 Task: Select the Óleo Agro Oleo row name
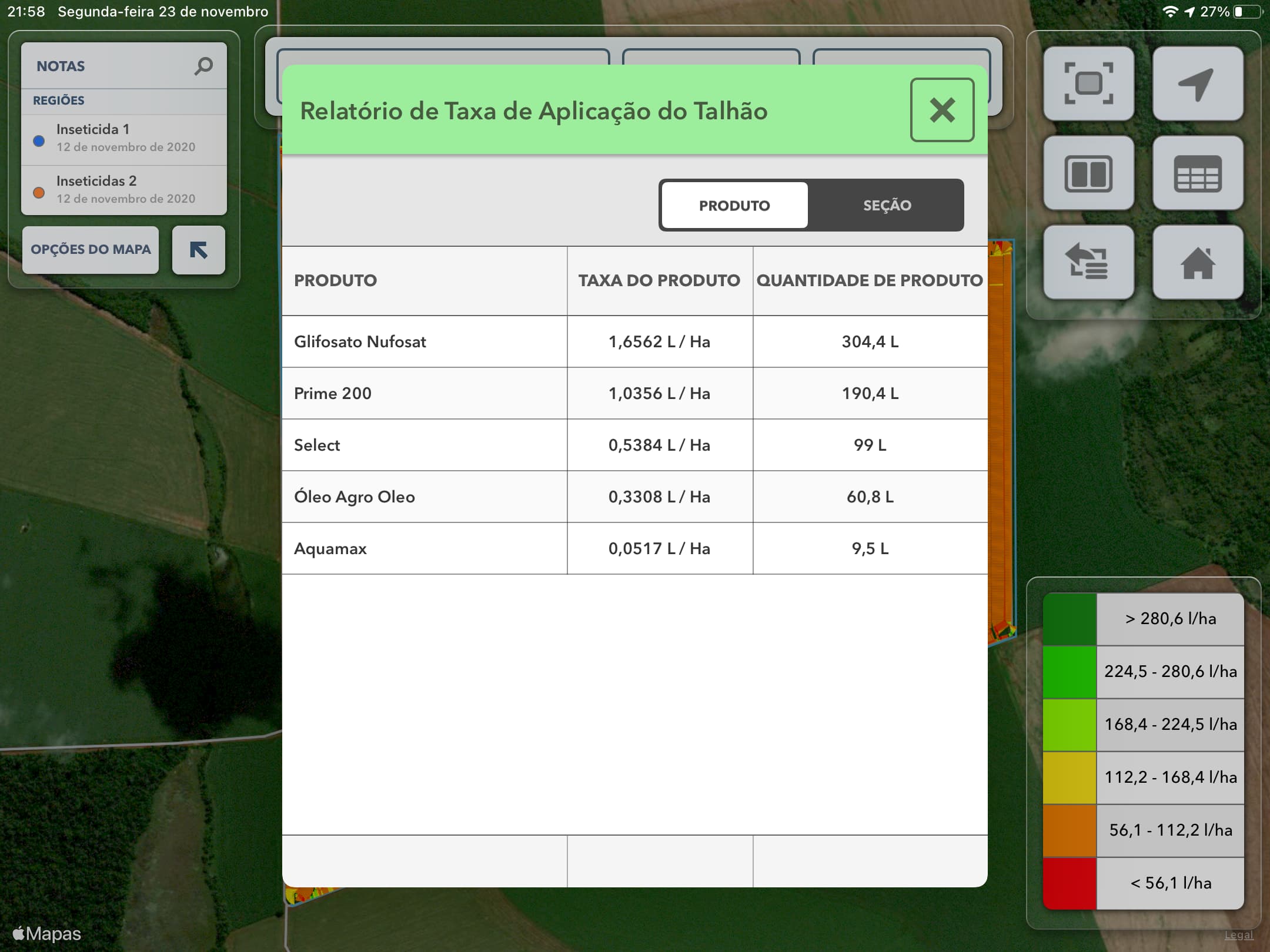pos(355,497)
